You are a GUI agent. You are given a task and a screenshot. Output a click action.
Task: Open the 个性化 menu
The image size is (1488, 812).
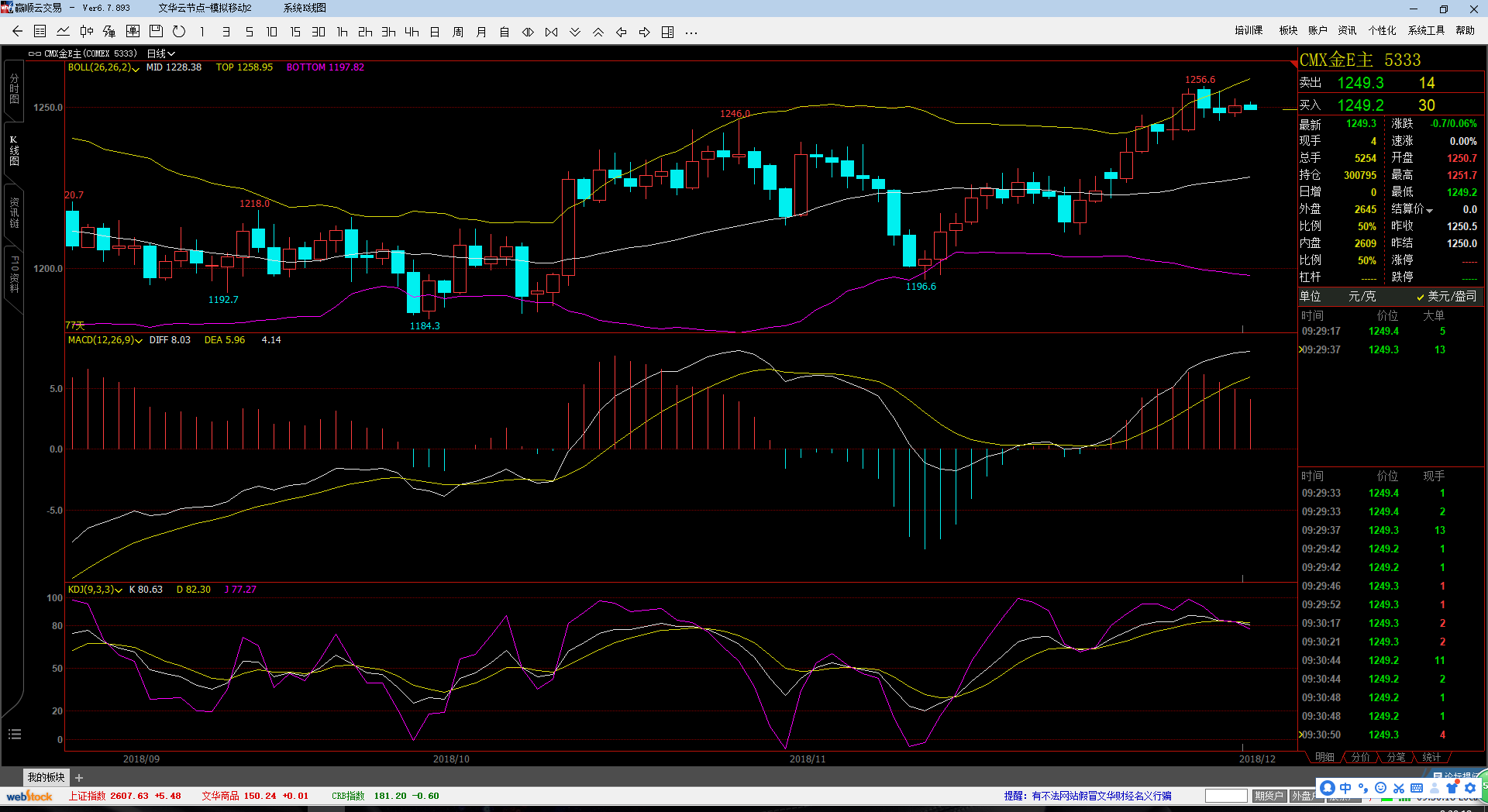pyautogui.click(x=1382, y=30)
